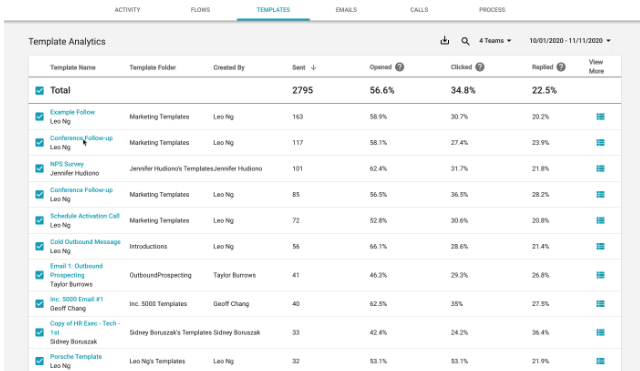Open the date range 10/01/2020 - 11/11/2020 dropdown
The image size is (640, 371).
[x=570, y=41]
